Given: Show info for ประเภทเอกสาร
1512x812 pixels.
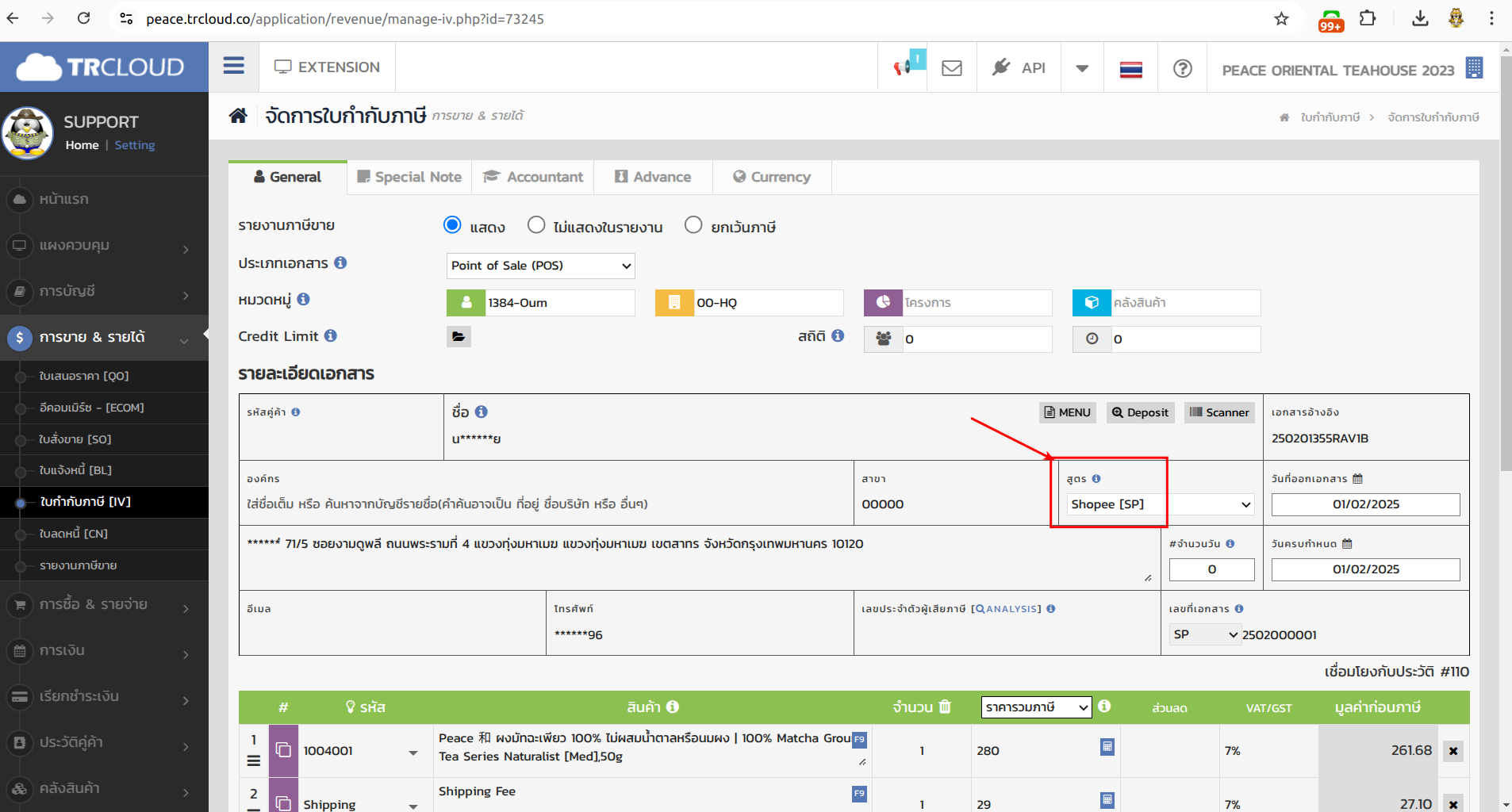Looking at the screenshot, I should [340, 262].
